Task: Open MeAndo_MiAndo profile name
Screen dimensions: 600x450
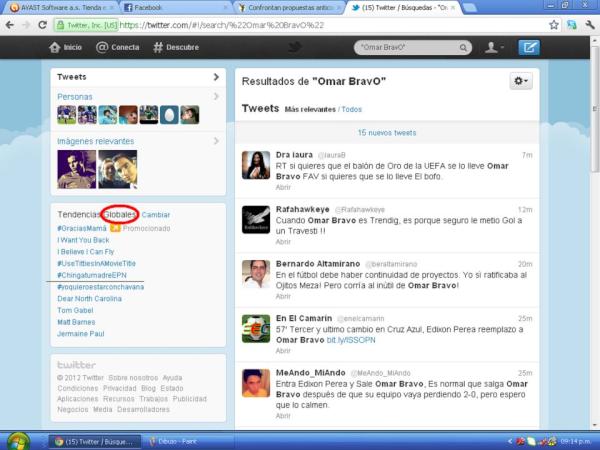Action: pos(310,373)
